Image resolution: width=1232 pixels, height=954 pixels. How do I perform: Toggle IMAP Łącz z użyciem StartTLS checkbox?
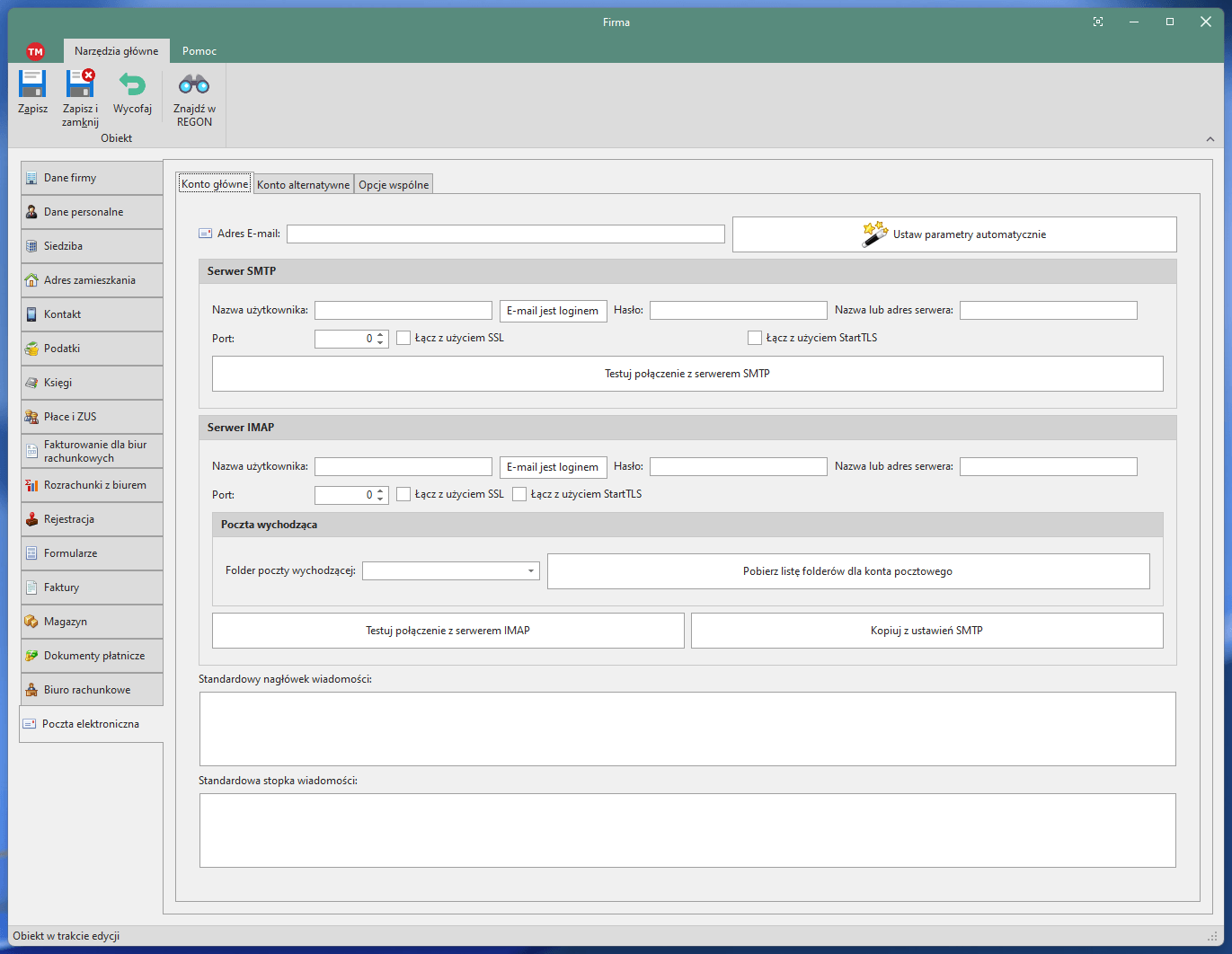click(x=519, y=495)
